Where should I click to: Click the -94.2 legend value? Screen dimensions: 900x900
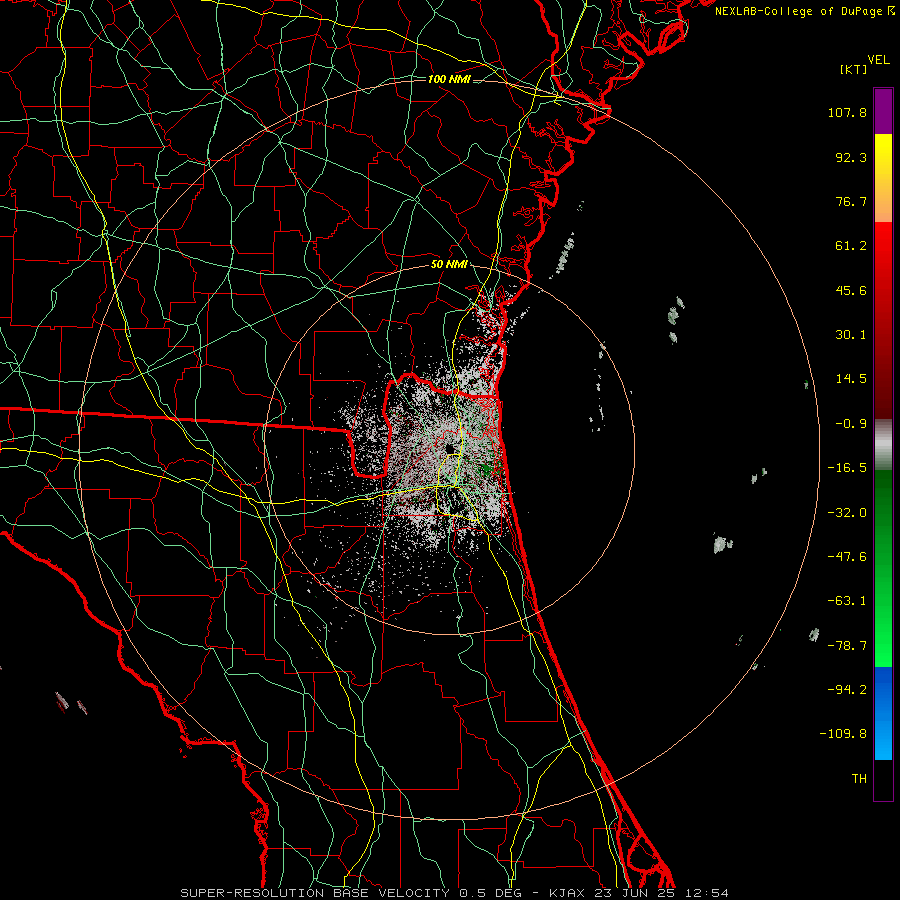[847, 690]
